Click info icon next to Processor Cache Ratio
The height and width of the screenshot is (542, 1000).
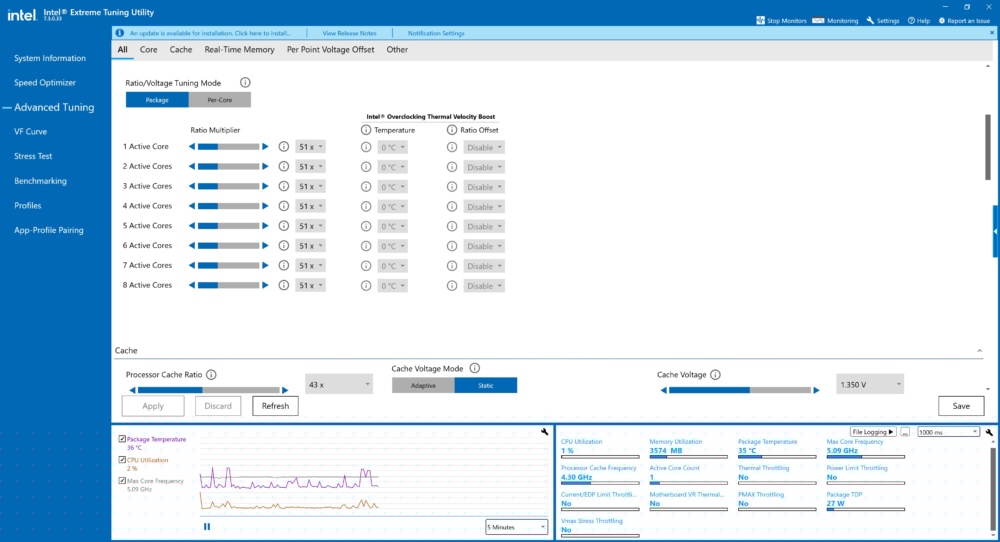[211, 374]
